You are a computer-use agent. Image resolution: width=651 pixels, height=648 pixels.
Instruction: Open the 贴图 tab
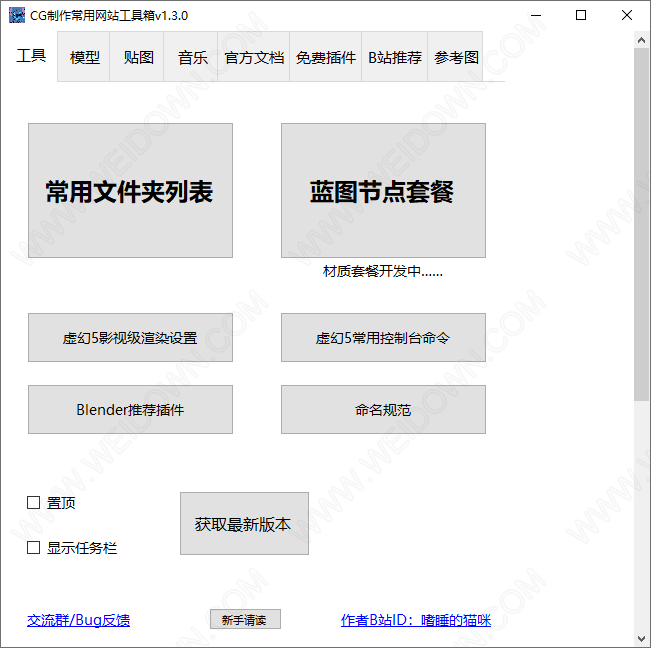pyautogui.click(x=139, y=58)
